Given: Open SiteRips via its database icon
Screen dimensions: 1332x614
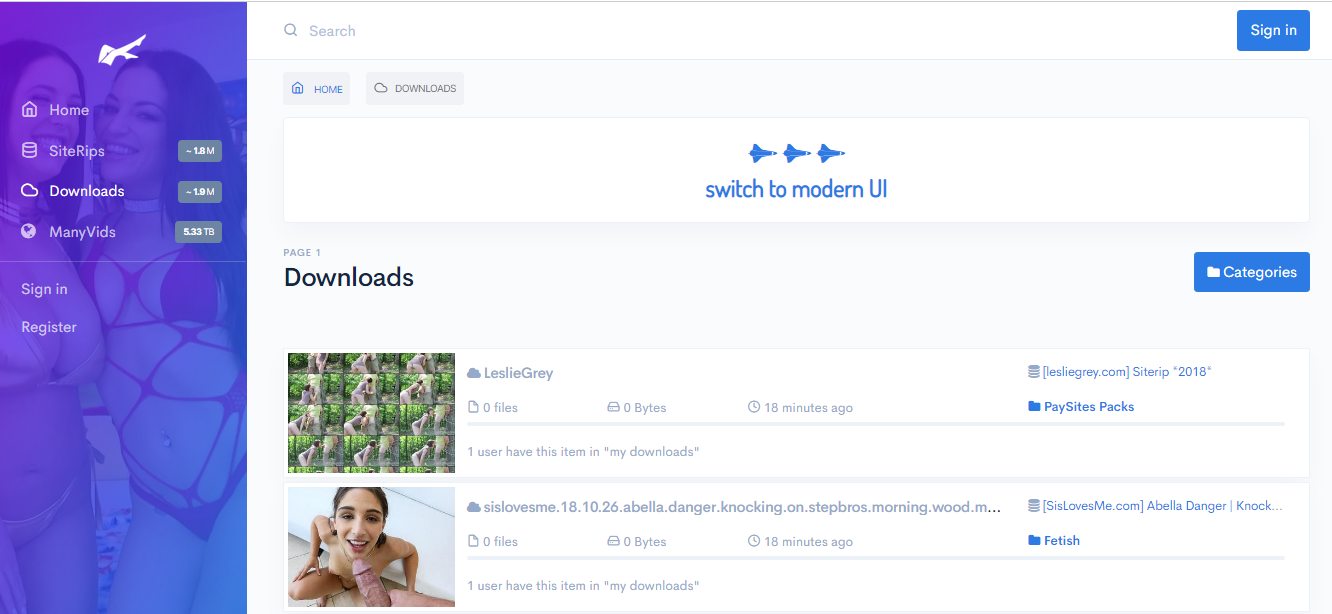Looking at the screenshot, I should pyautogui.click(x=30, y=151).
